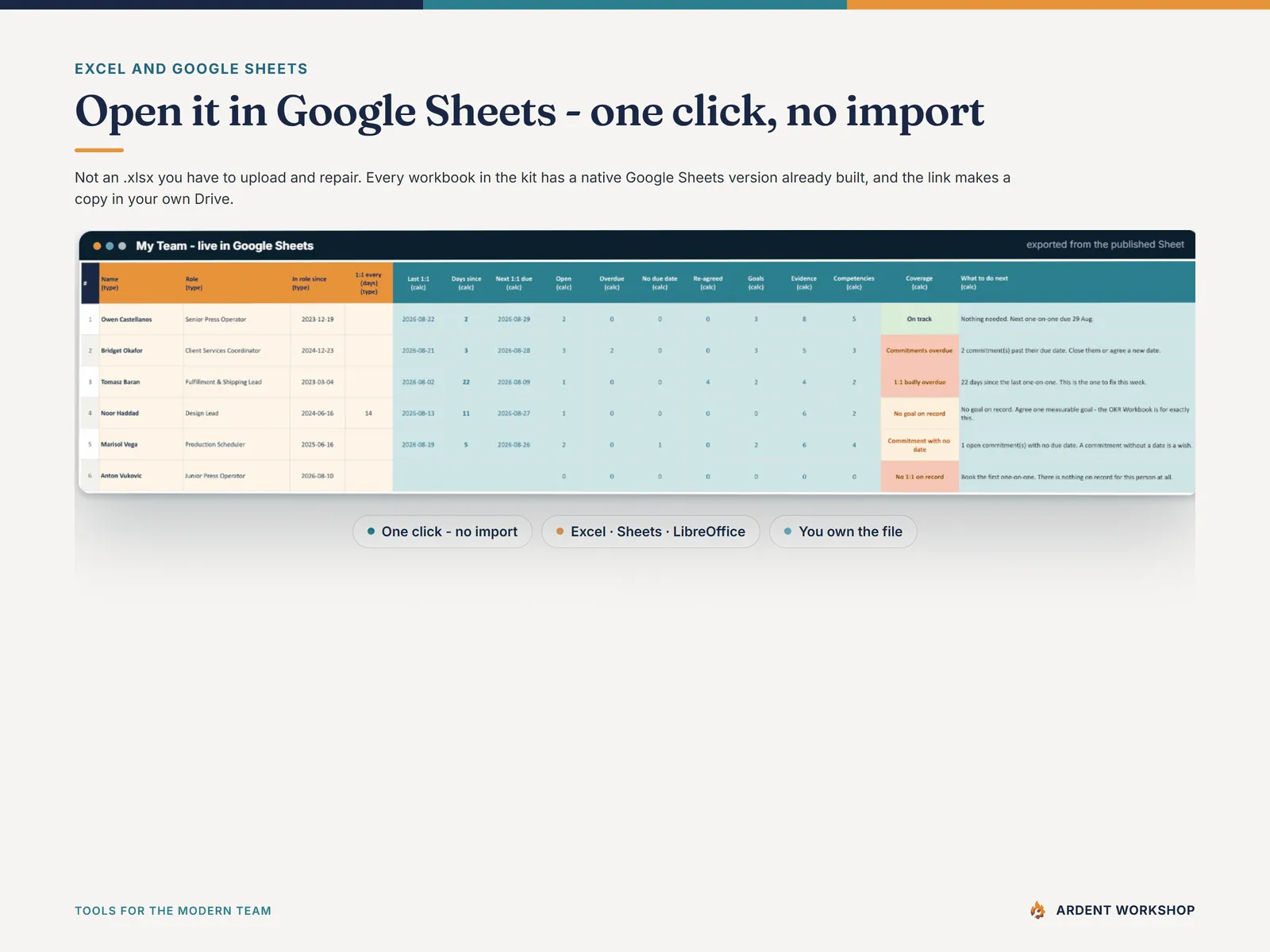The width and height of the screenshot is (1270, 952).
Task: Click the 'Open it in Google Sheets' headline
Action: pos(529,111)
